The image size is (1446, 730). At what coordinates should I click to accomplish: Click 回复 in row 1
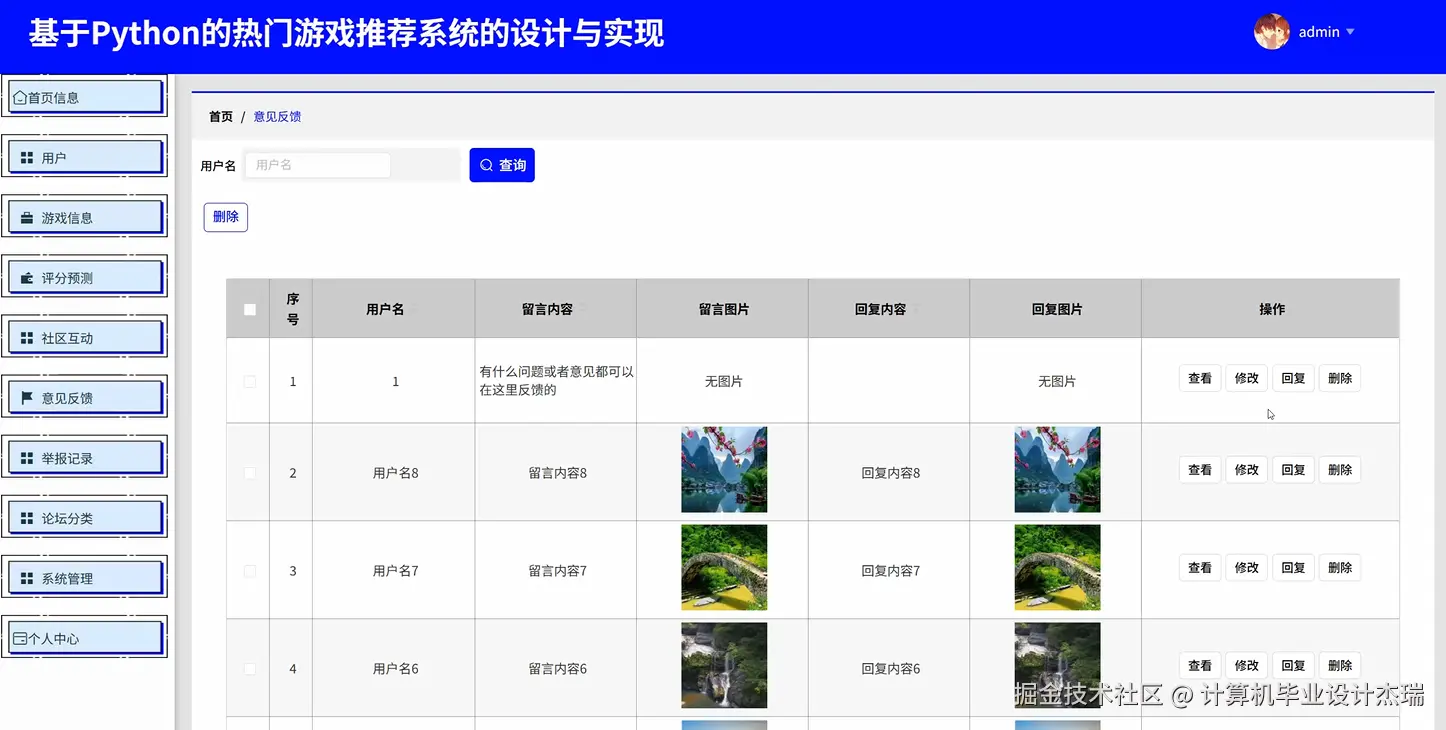pyautogui.click(x=1293, y=379)
